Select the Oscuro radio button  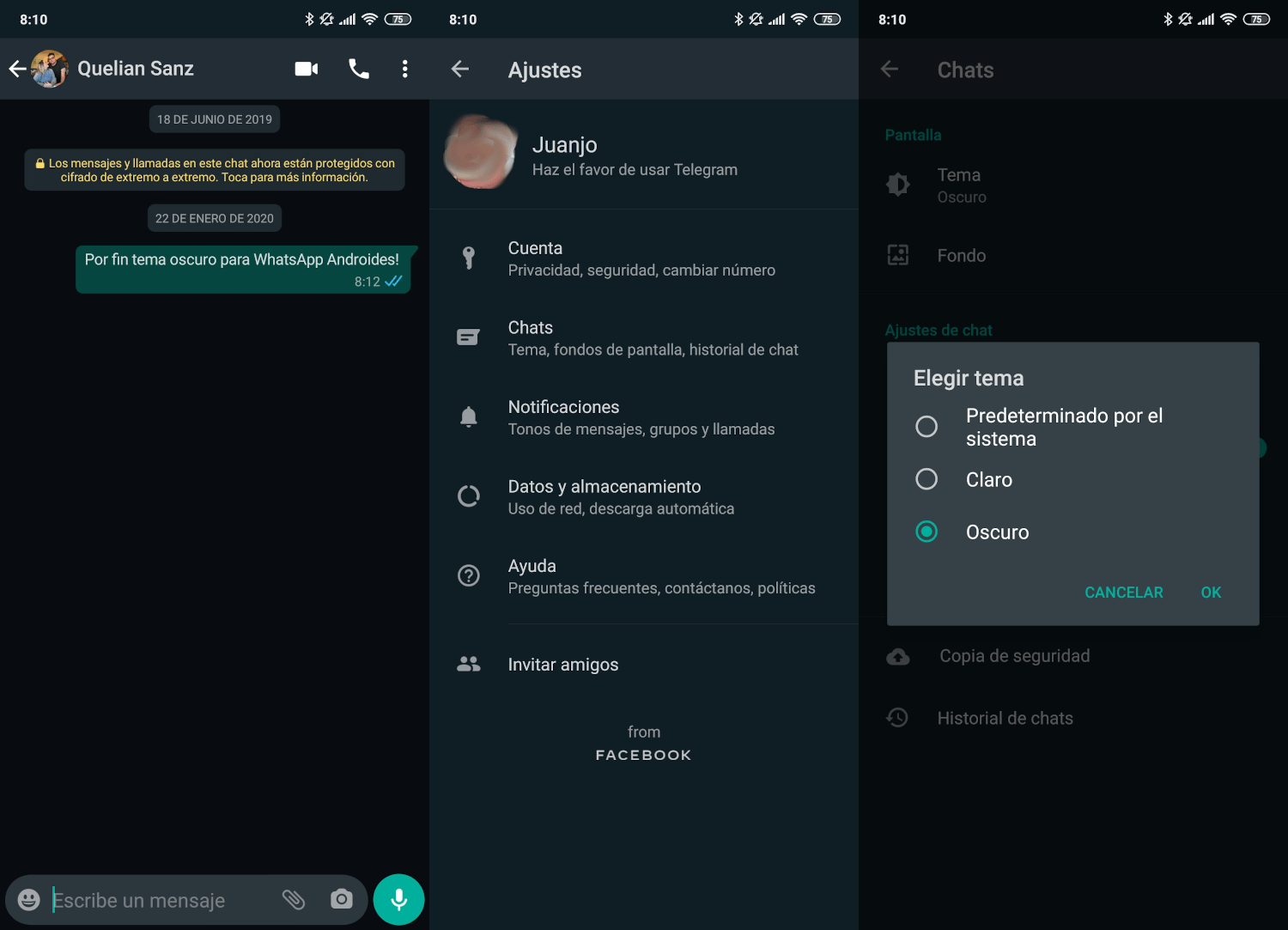(x=927, y=532)
